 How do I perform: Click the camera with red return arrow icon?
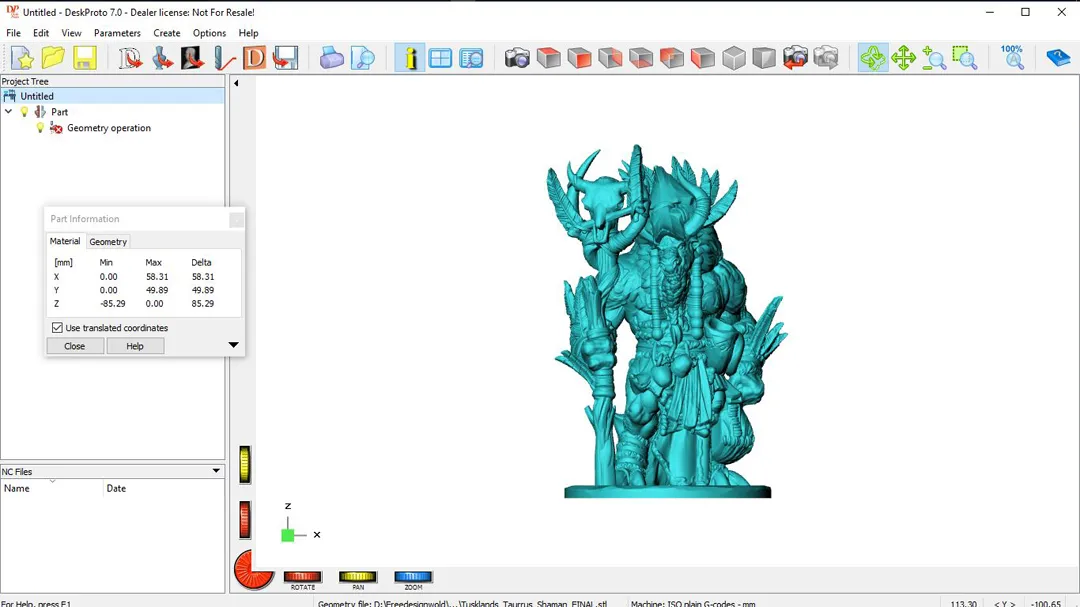tap(795, 58)
